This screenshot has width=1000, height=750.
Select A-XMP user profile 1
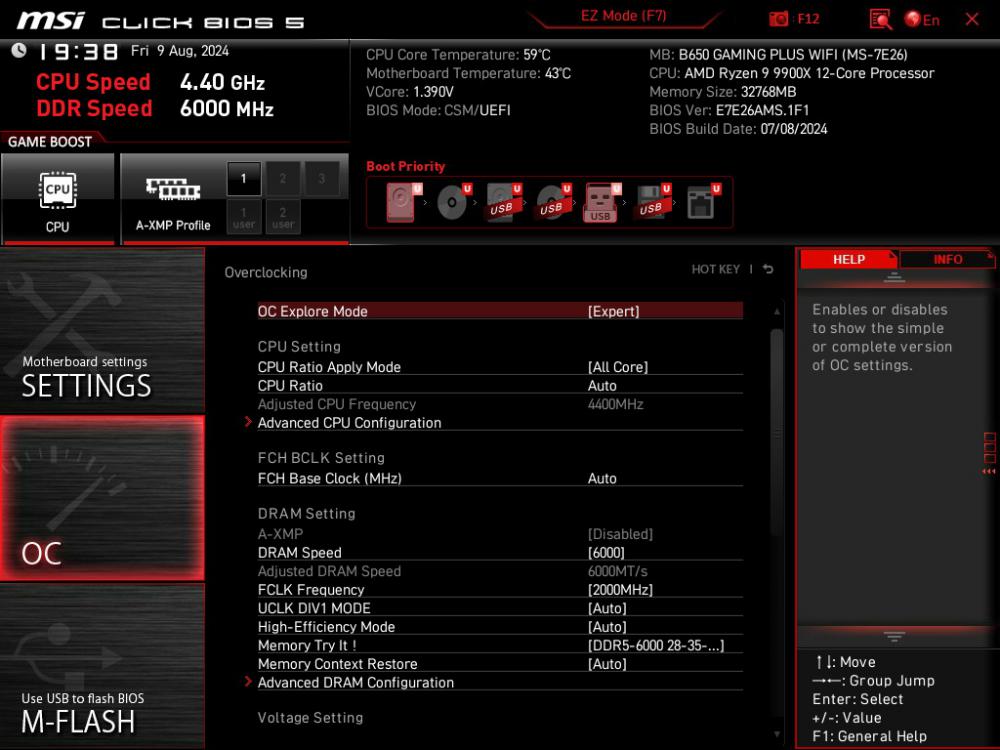pyautogui.click(x=244, y=217)
